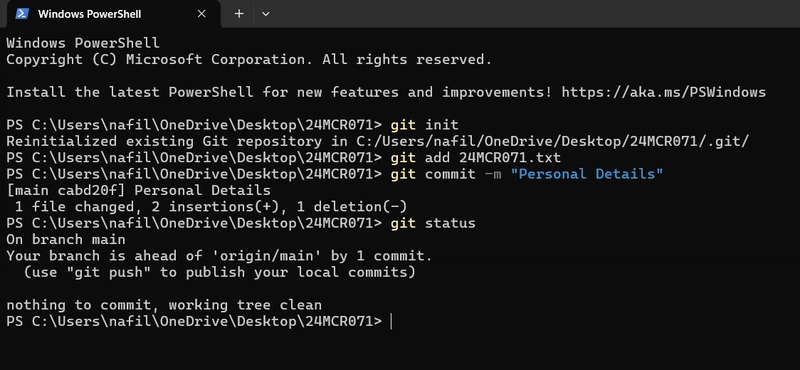Click the last empty prompt line

(199, 322)
